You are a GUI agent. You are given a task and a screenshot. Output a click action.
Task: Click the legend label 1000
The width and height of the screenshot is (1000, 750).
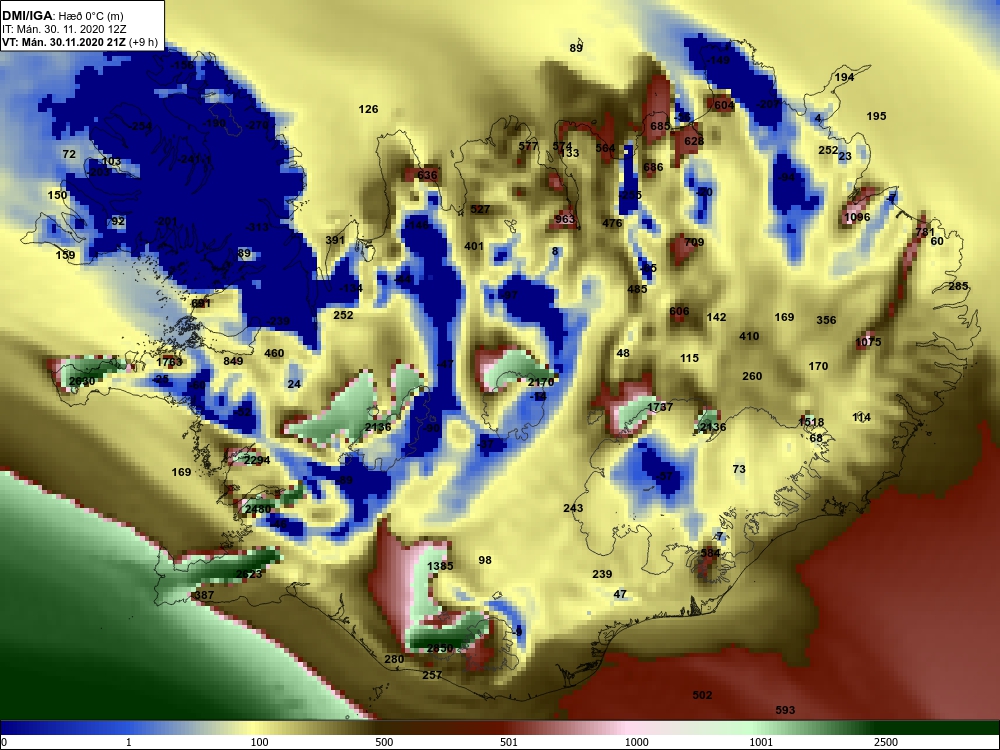pos(636,742)
